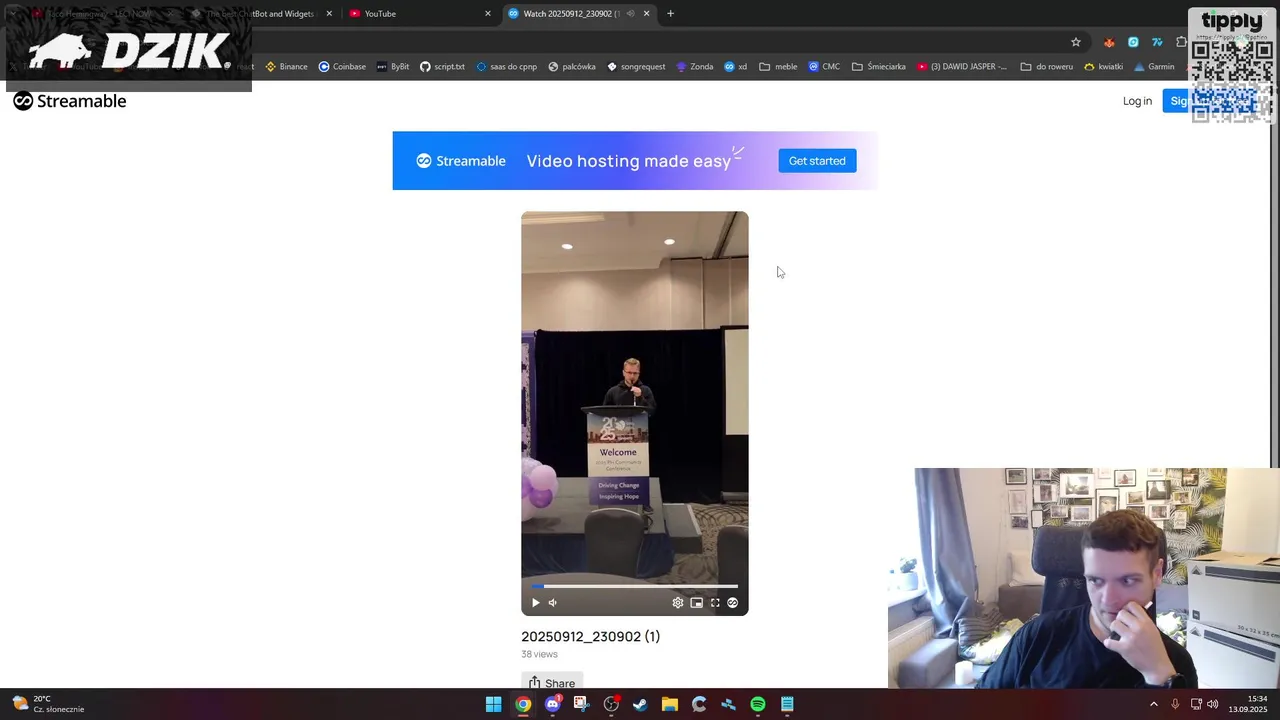This screenshot has width=1280, height=720.
Task: Click the blue square extension icon in toolbar
Action: (x=1133, y=42)
